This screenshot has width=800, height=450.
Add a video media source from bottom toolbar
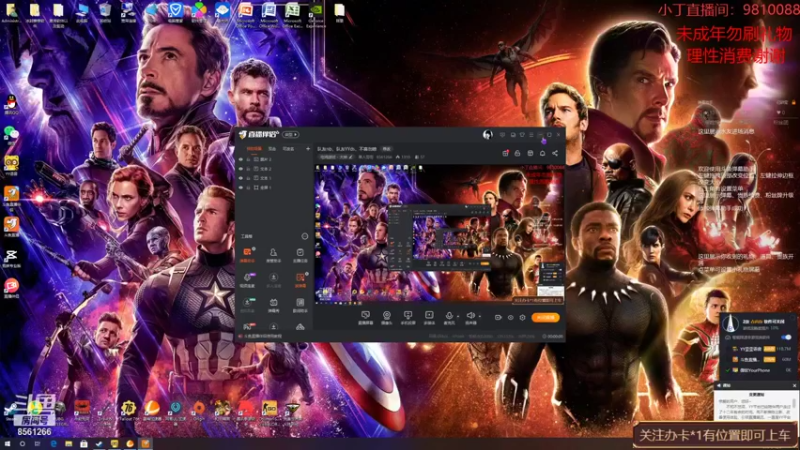429,317
